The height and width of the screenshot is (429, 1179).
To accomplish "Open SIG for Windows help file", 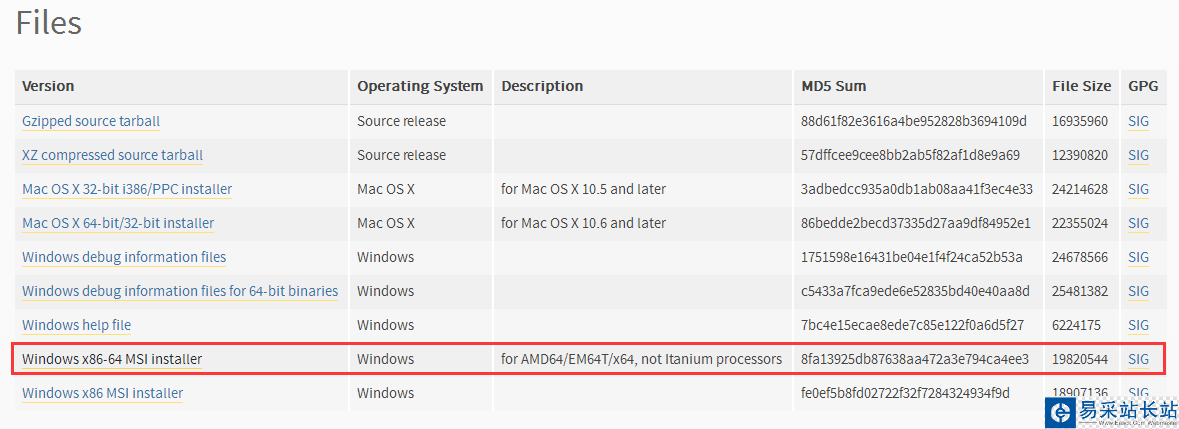I will [x=1138, y=325].
